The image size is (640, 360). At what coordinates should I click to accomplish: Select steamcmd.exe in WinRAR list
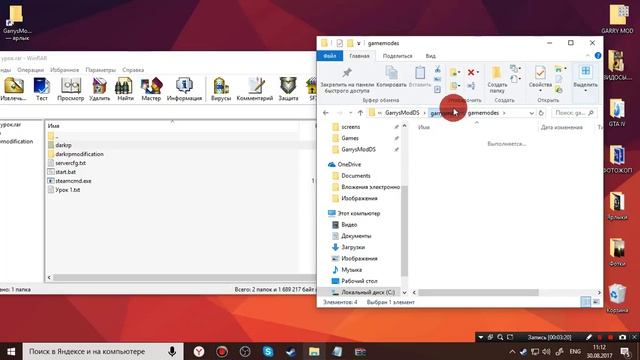pyautogui.click(x=73, y=180)
